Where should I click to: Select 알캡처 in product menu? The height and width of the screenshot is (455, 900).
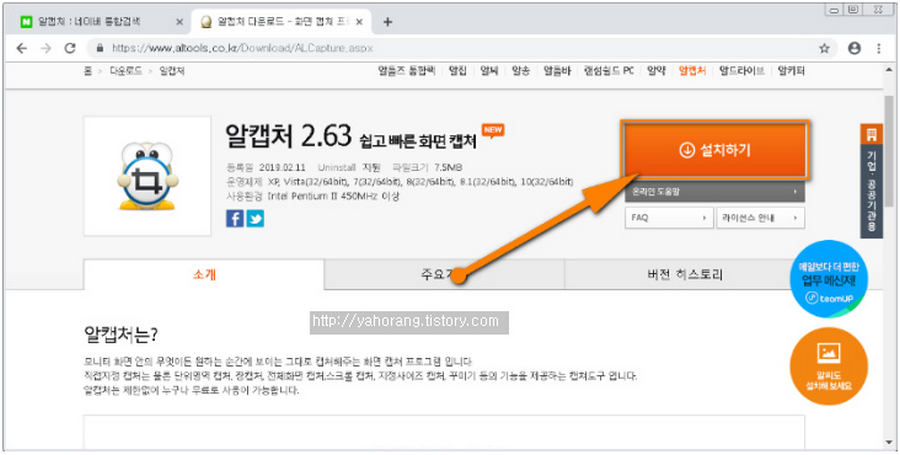click(x=692, y=71)
